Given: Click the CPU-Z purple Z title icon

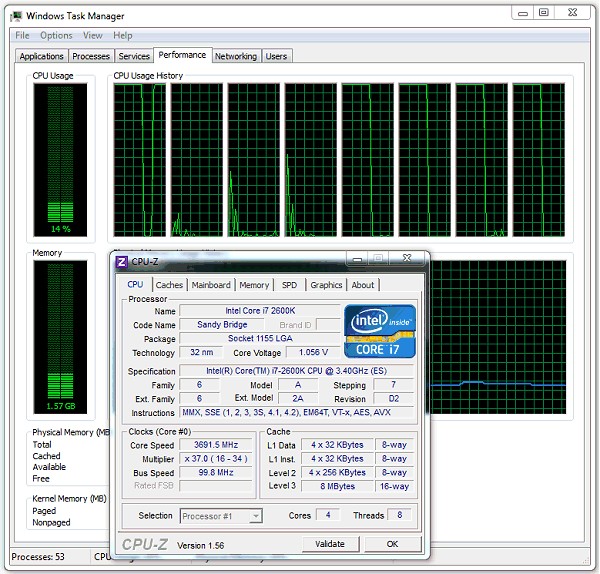Looking at the screenshot, I should coord(121,262).
